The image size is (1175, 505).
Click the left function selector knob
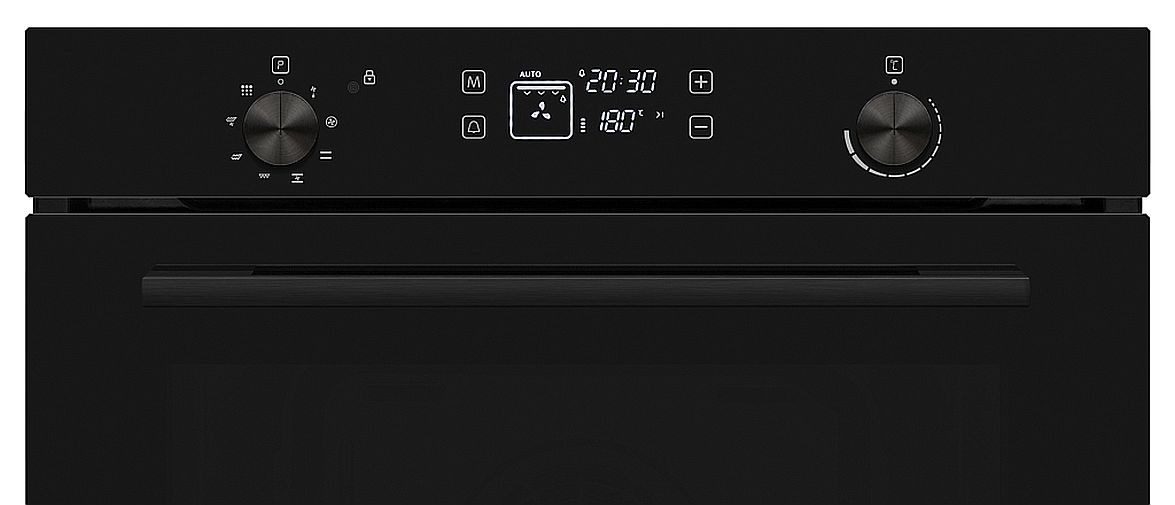tap(281, 128)
